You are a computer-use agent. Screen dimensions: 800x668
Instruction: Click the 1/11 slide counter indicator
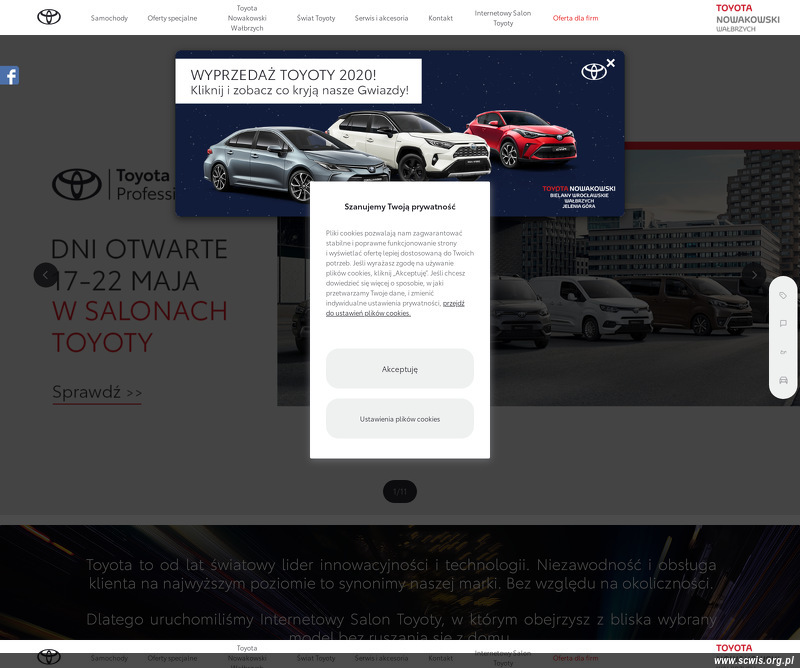pos(400,492)
